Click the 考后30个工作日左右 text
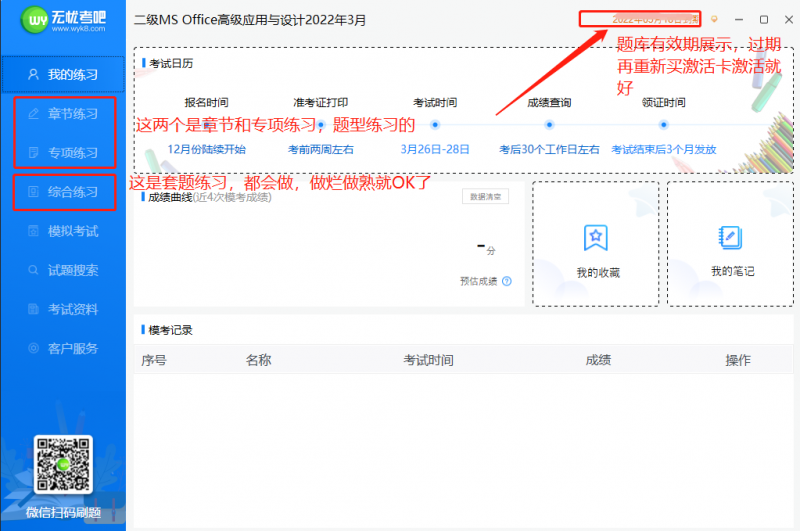The width and height of the screenshot is (800, 531). click(x=549, y=149)
